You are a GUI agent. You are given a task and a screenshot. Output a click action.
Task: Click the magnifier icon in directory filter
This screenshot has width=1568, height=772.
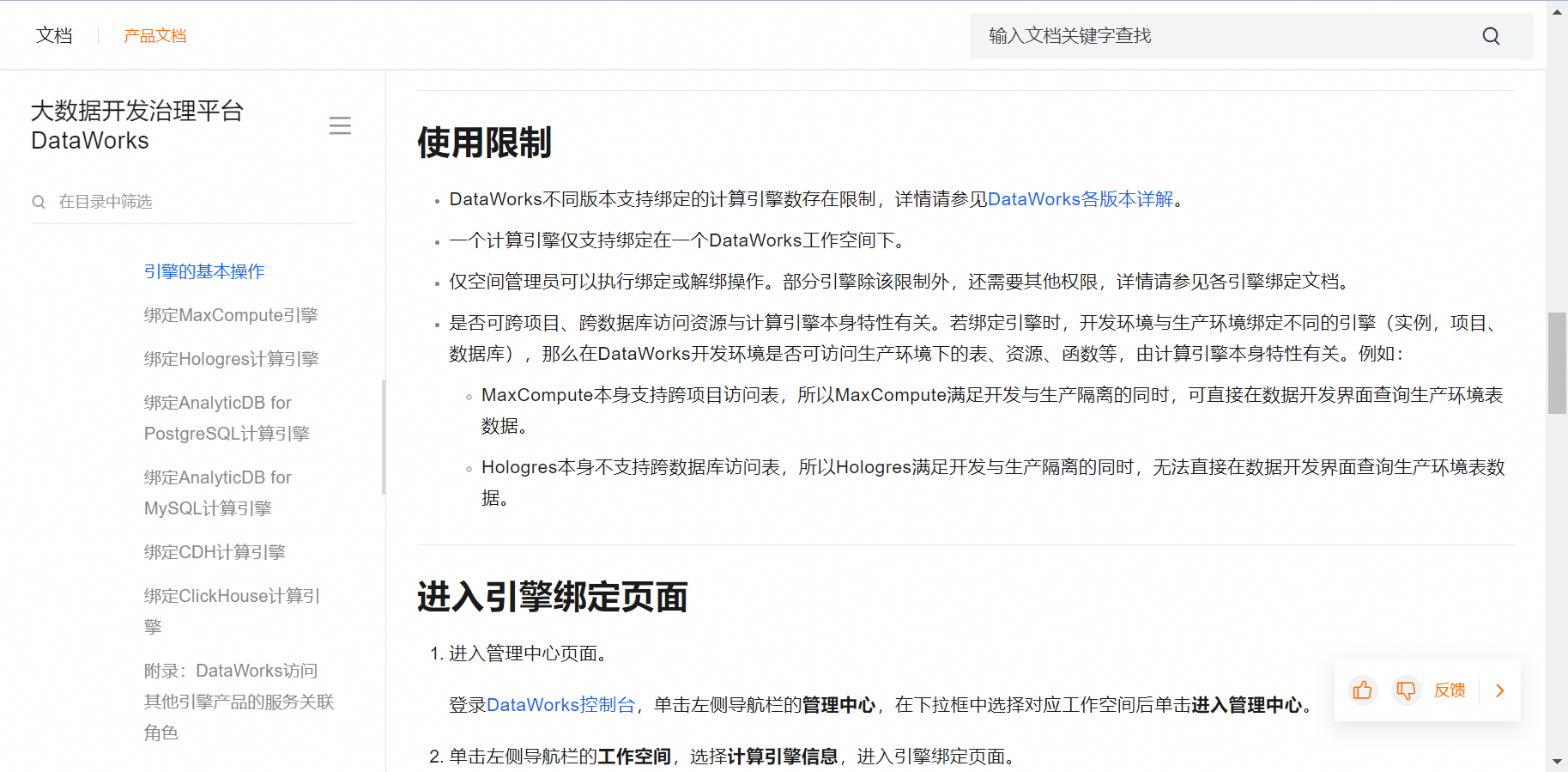coord(39,202)
